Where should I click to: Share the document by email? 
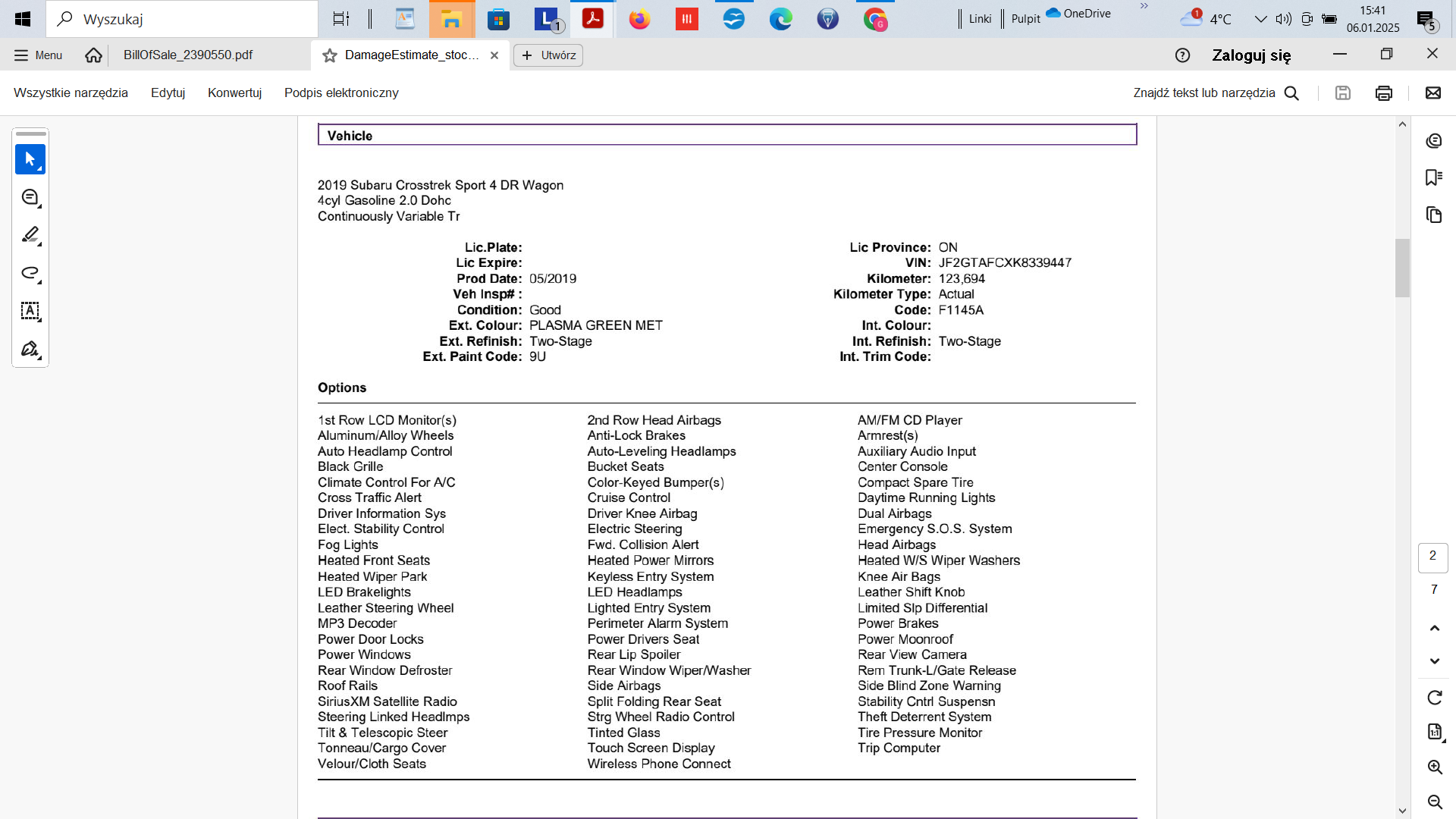[x=1432, y=93]
